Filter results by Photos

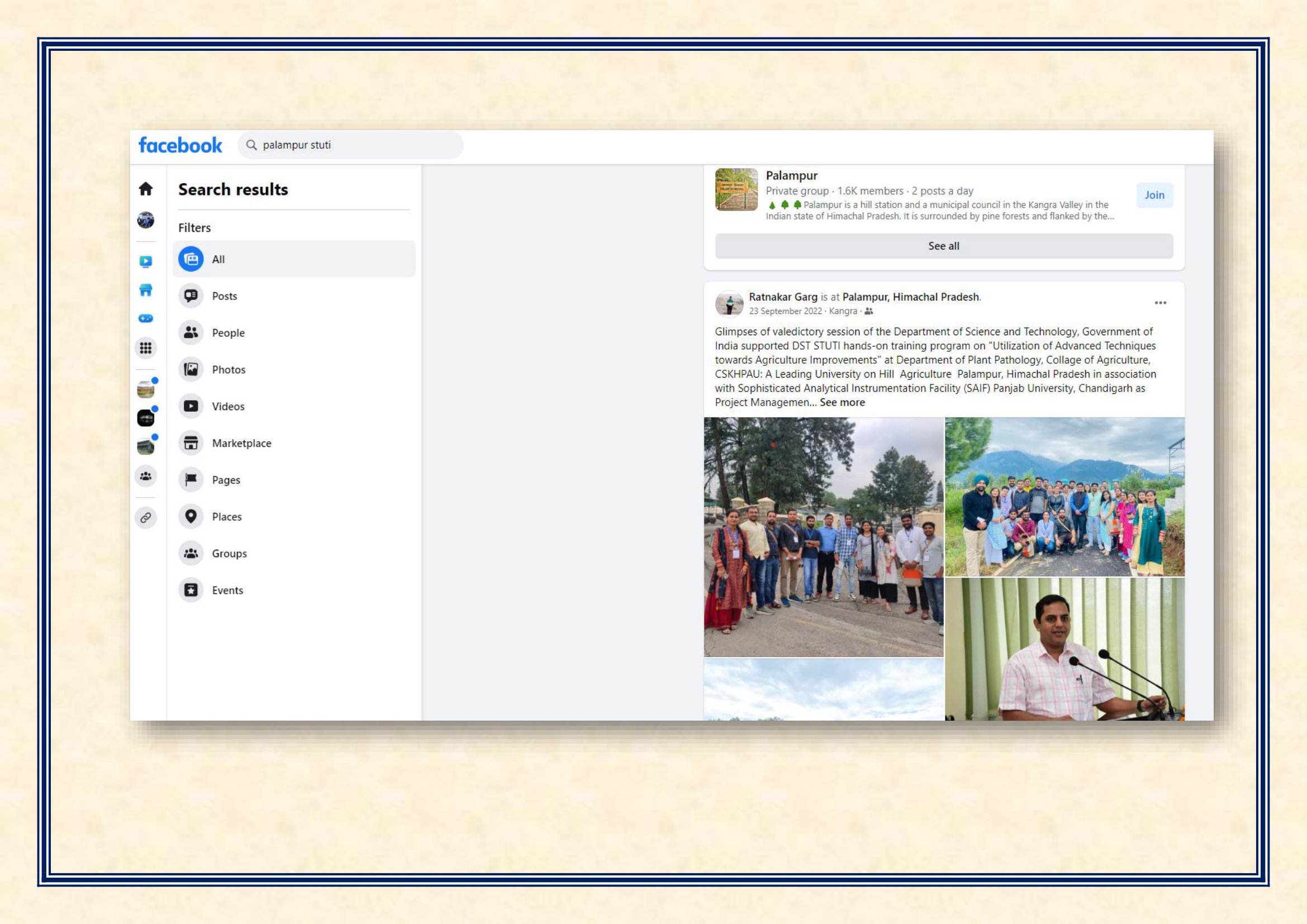(294, 369)
